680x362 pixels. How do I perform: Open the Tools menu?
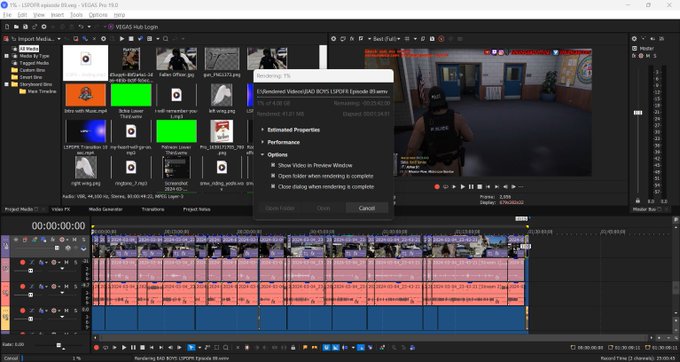[76, 15]
